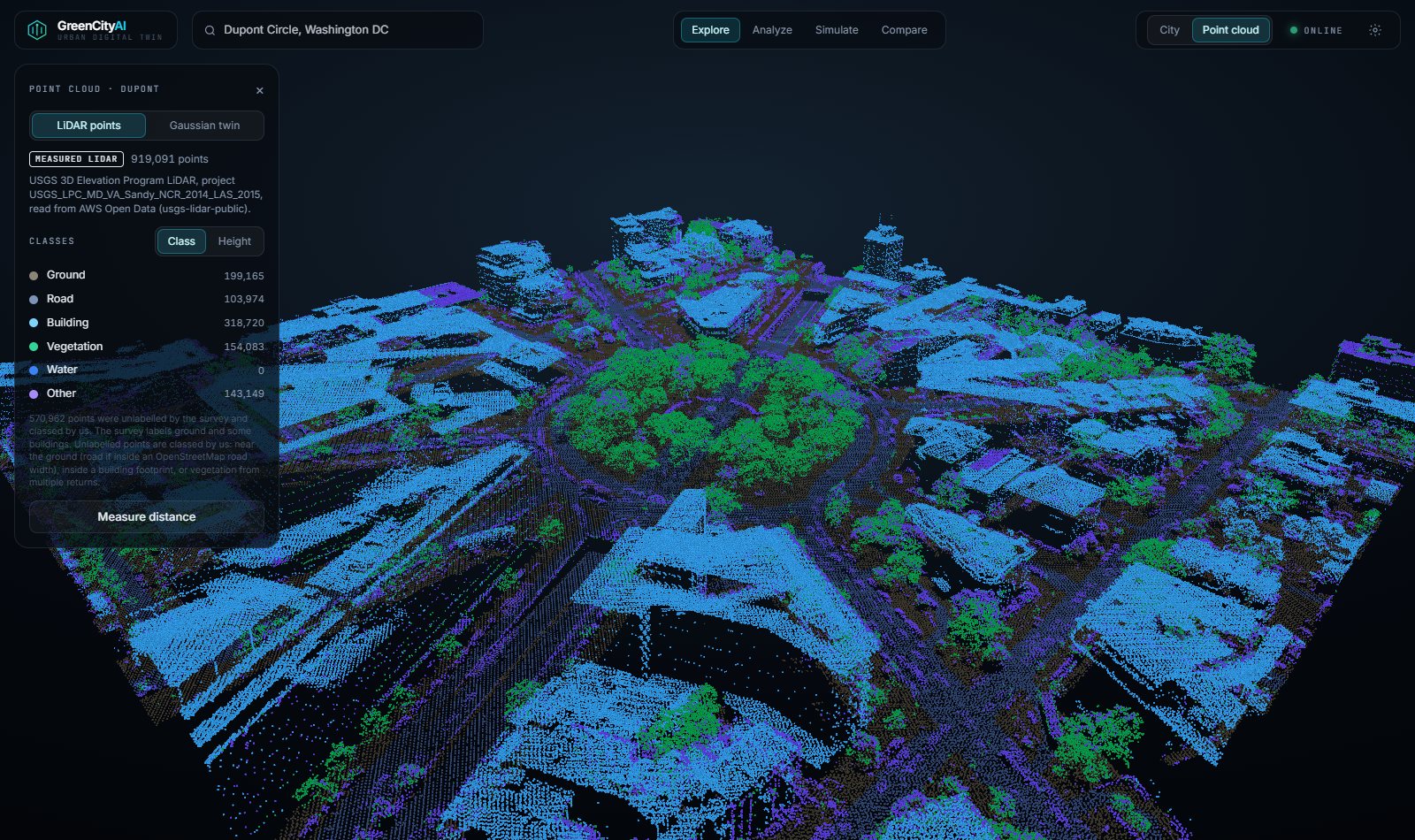Click the POINT CLOUD · DUPONT panel title
The width and height of the screenshot is (1415, 840).
[x=95, y=89]
